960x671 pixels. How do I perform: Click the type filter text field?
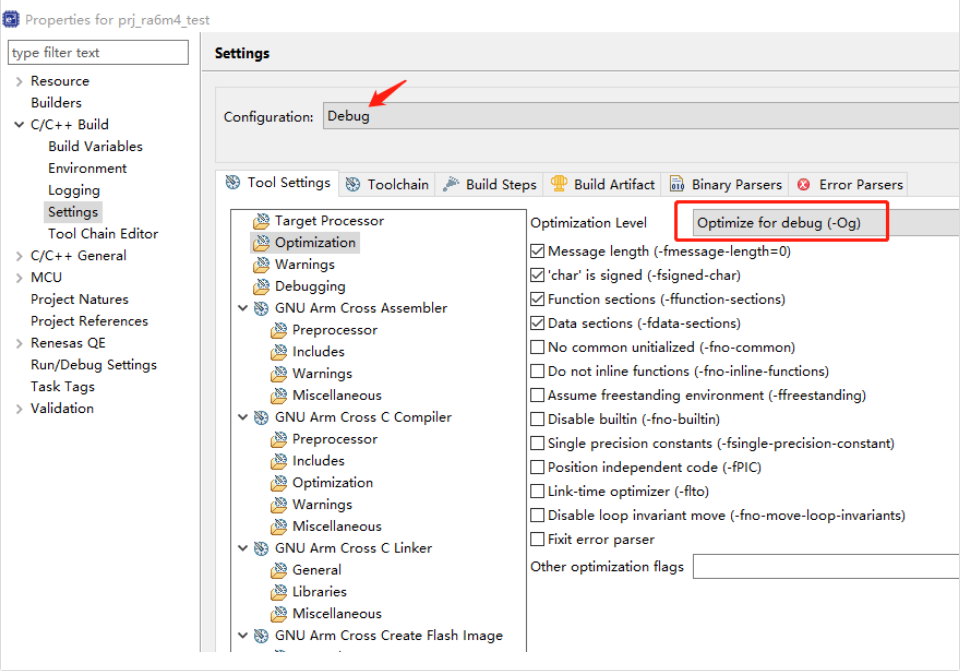pyautogui.click(x=98, y=53)
